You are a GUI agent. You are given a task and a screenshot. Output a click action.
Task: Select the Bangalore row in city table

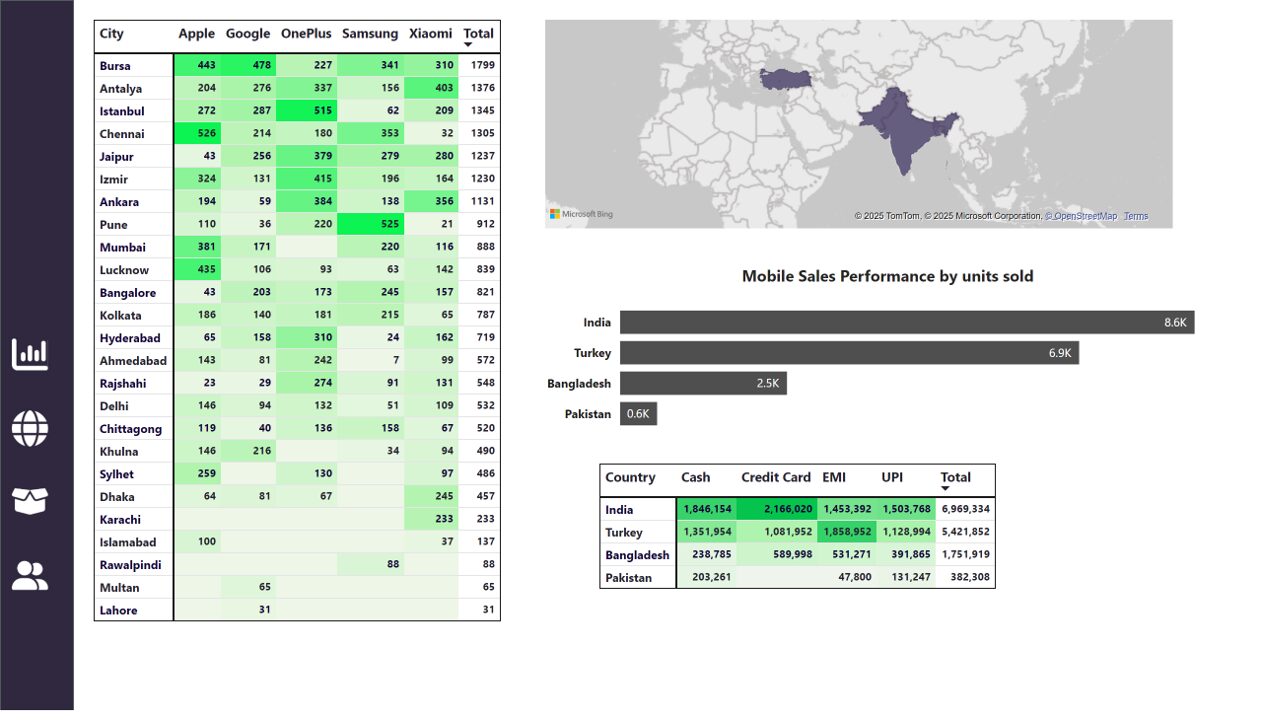coord(297,293)
